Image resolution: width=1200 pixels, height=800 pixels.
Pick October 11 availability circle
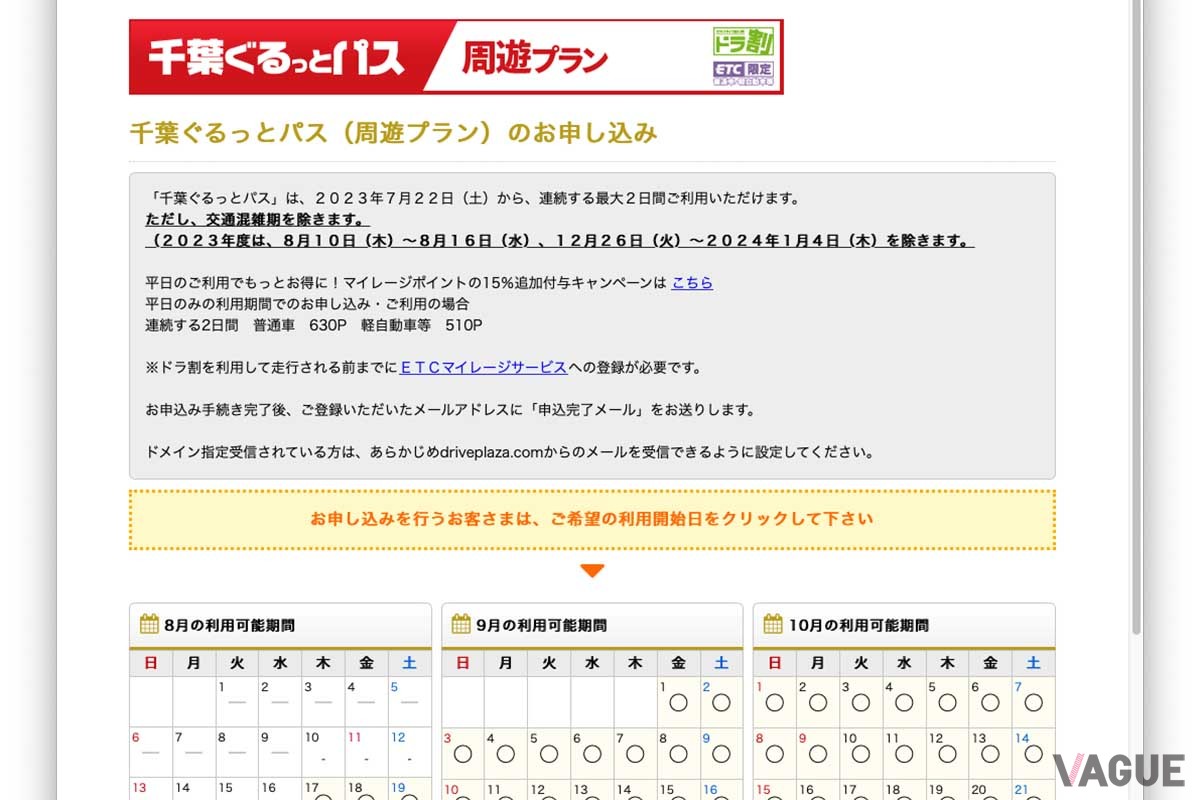tap(904, 753)
